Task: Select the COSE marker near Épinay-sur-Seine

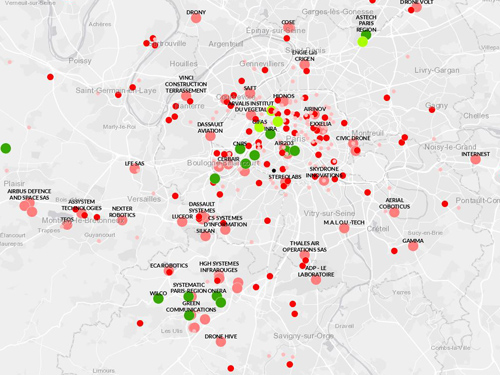Action: tap(289, 28)
